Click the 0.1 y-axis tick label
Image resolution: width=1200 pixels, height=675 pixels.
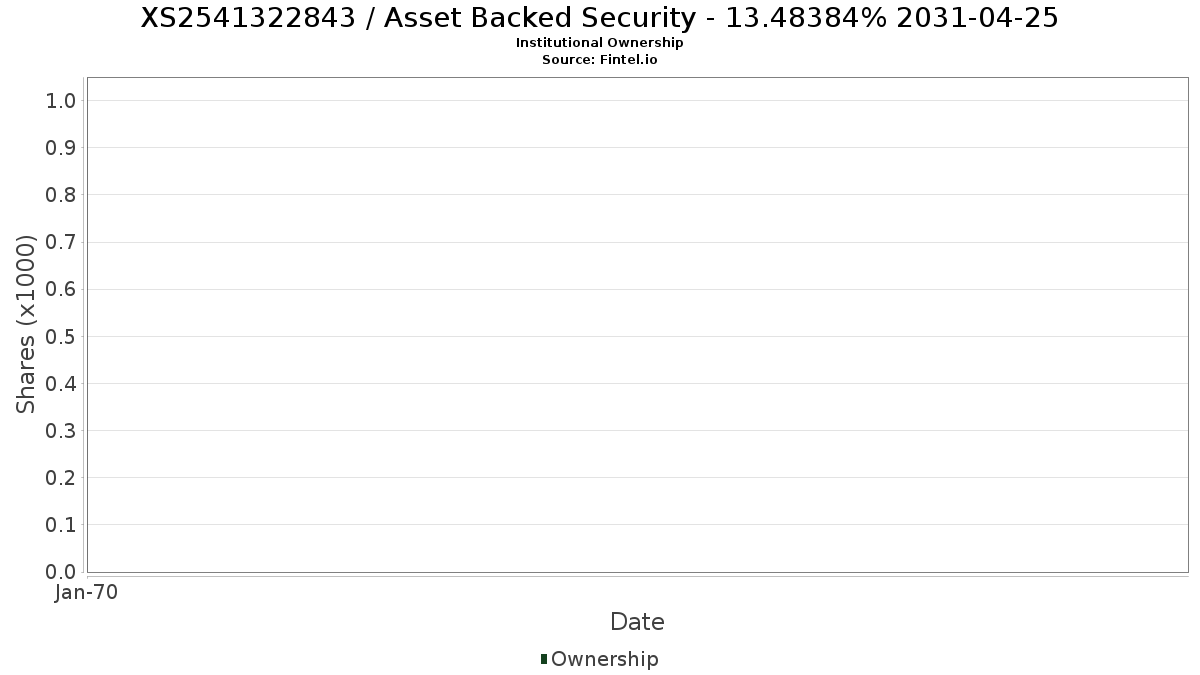(x=61, y=525)
